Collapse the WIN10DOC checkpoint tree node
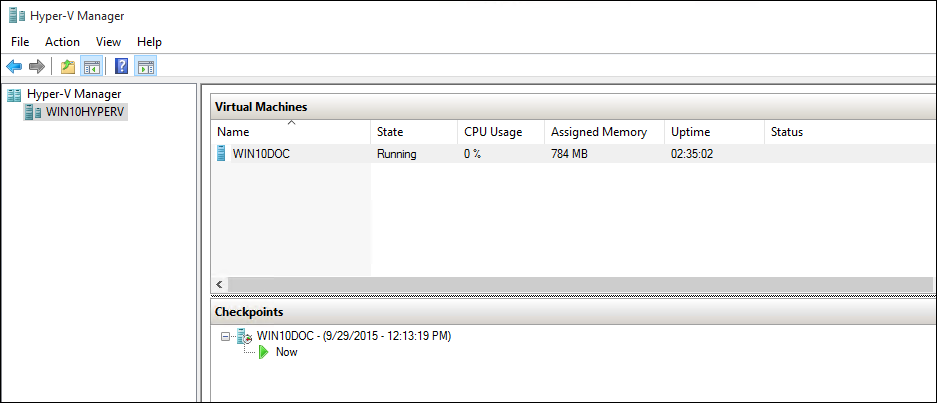937x403 pixels. pos(226,337)
